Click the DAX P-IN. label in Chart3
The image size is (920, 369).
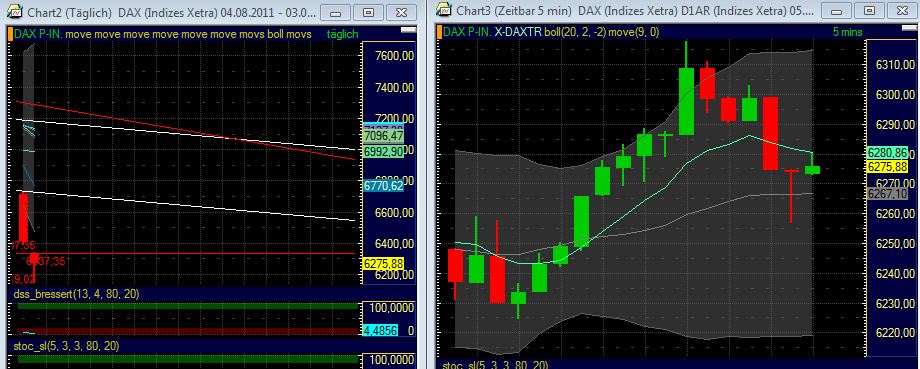click(467, 33)
